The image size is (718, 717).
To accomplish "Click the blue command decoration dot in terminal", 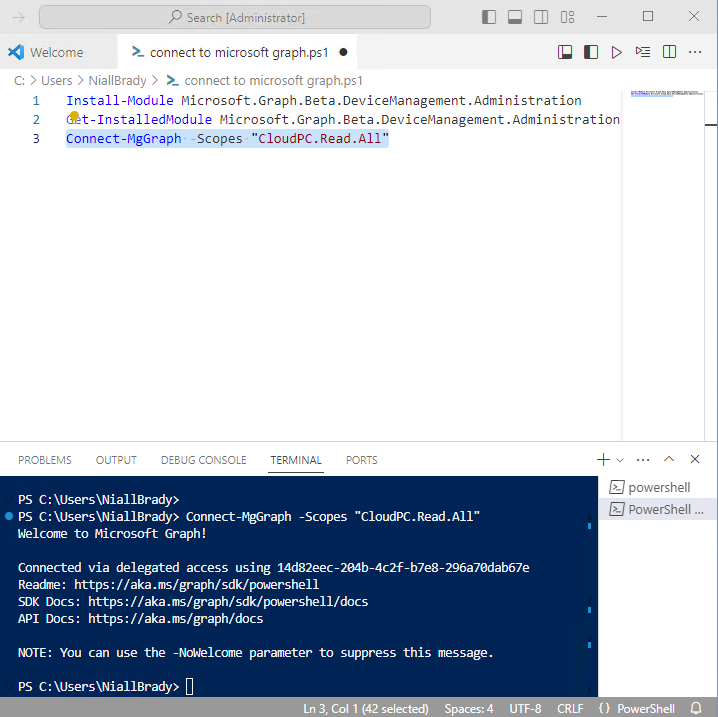I will tap(9, 516).
